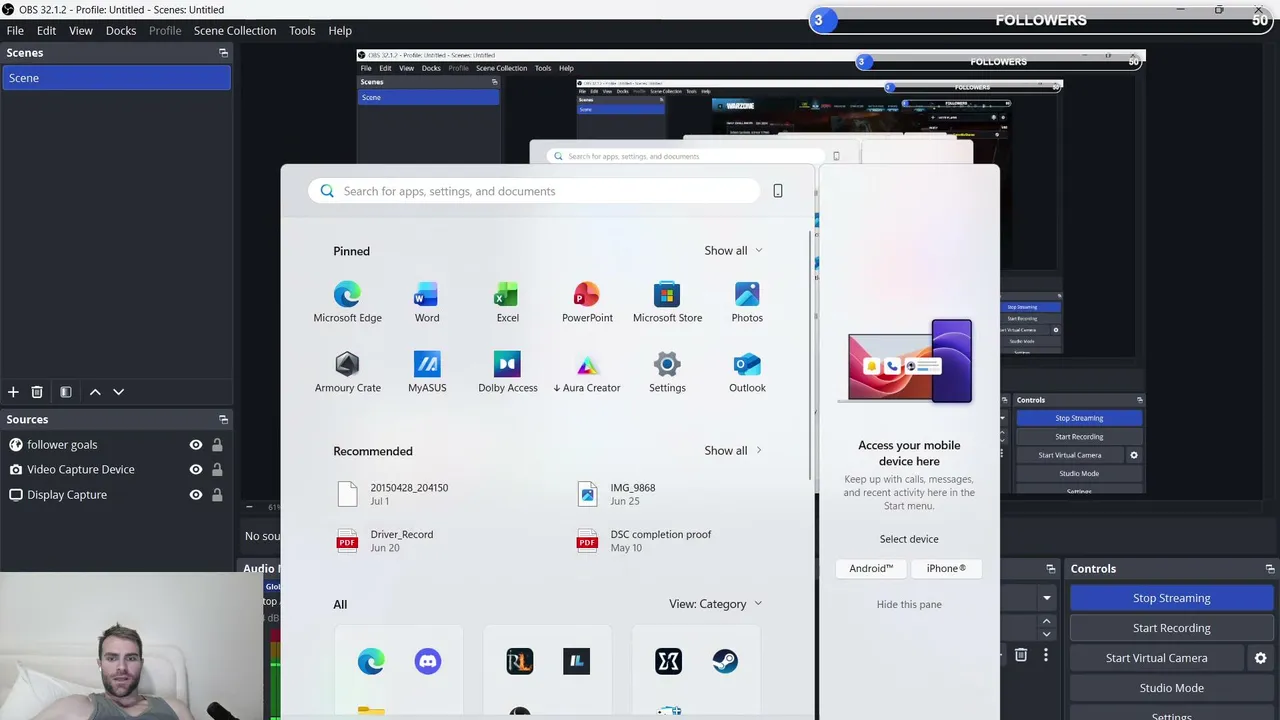
Task: Click Start Virtual Camera
Action: click(x=1156, y=658)
